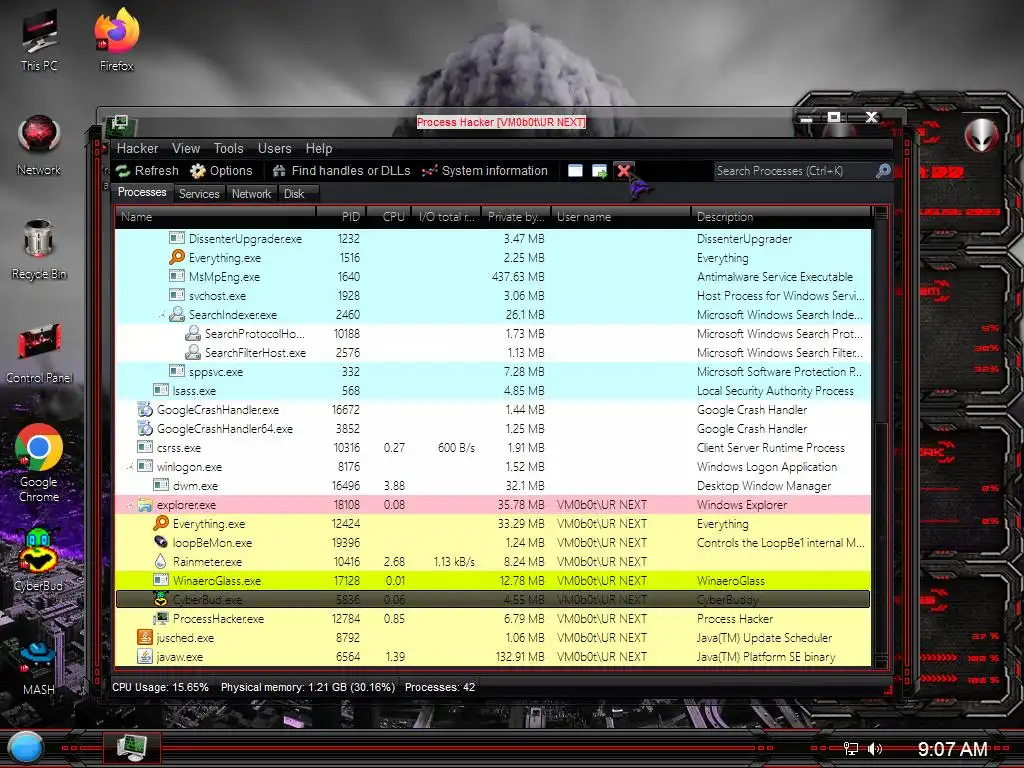Sort by the User name column header
Image resolution: width=1024 pixels, height=768 pixels.
point(620,217)
